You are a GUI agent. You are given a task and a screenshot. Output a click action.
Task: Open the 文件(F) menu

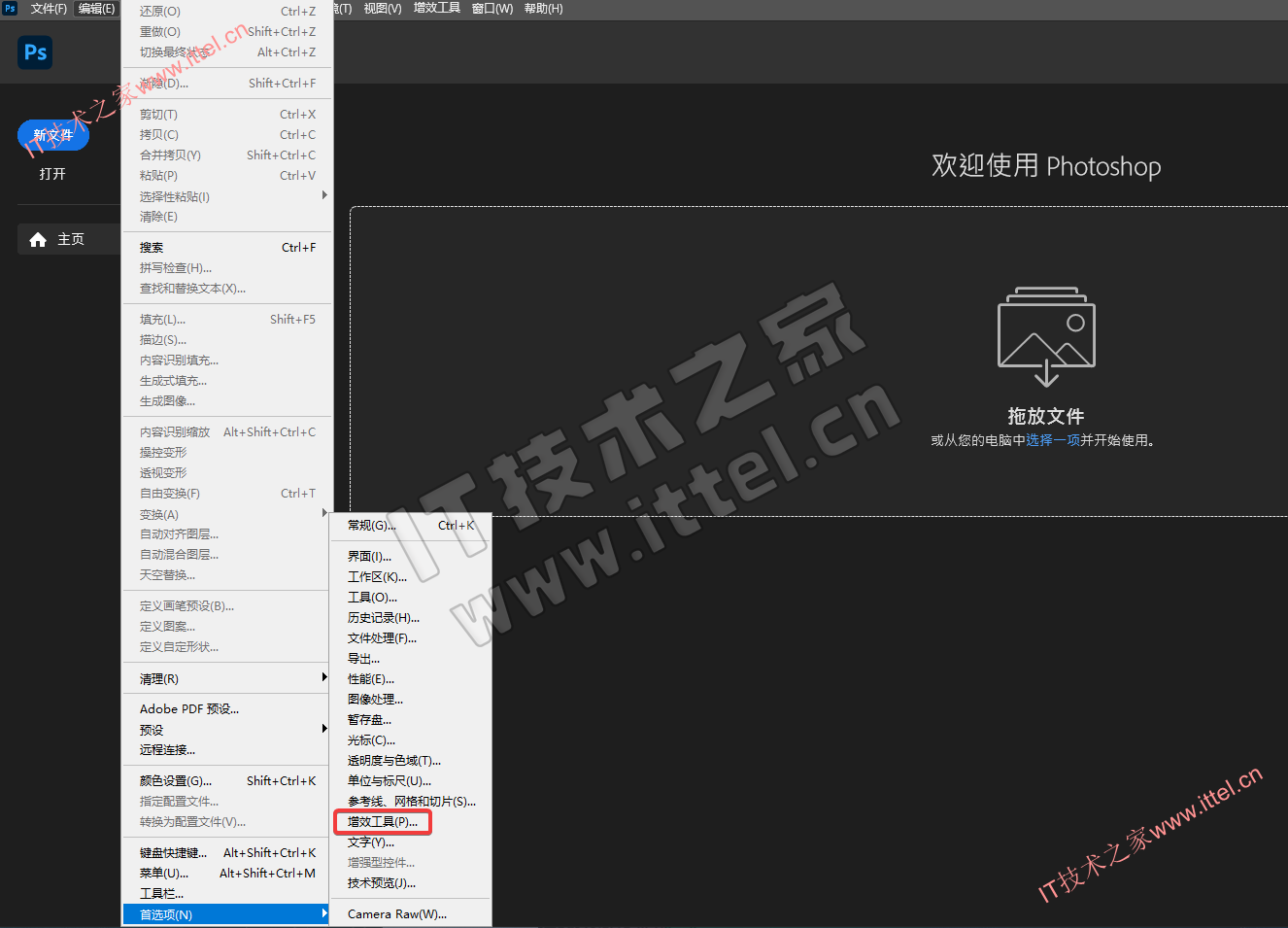[x=49, y=9]
